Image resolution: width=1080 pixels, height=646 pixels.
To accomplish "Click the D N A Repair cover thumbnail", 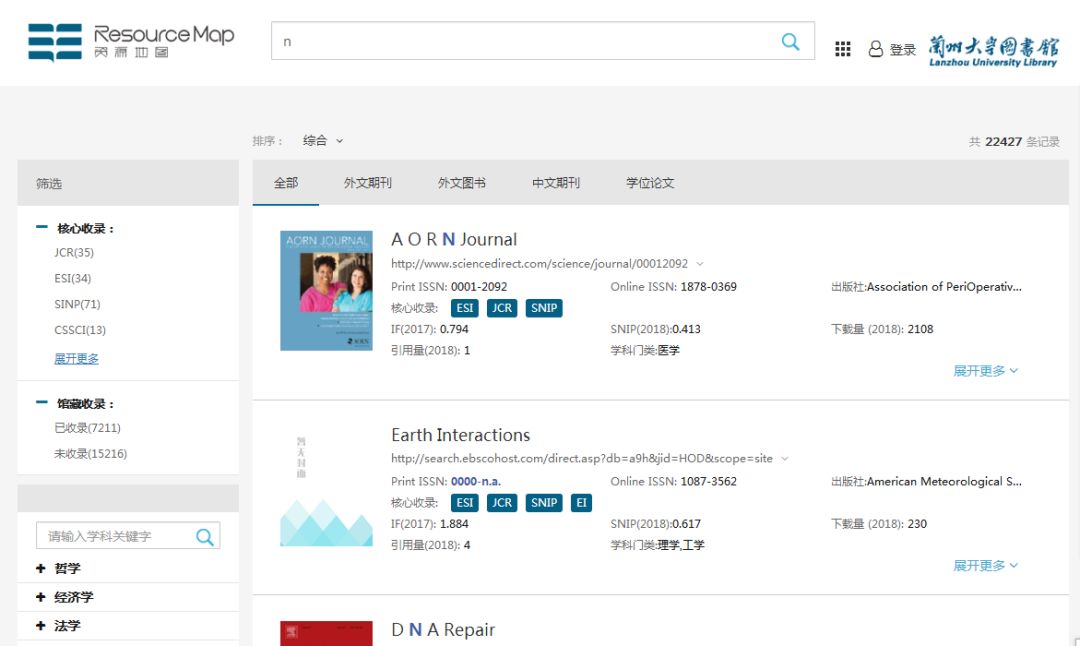I will (x=326, y=634).
